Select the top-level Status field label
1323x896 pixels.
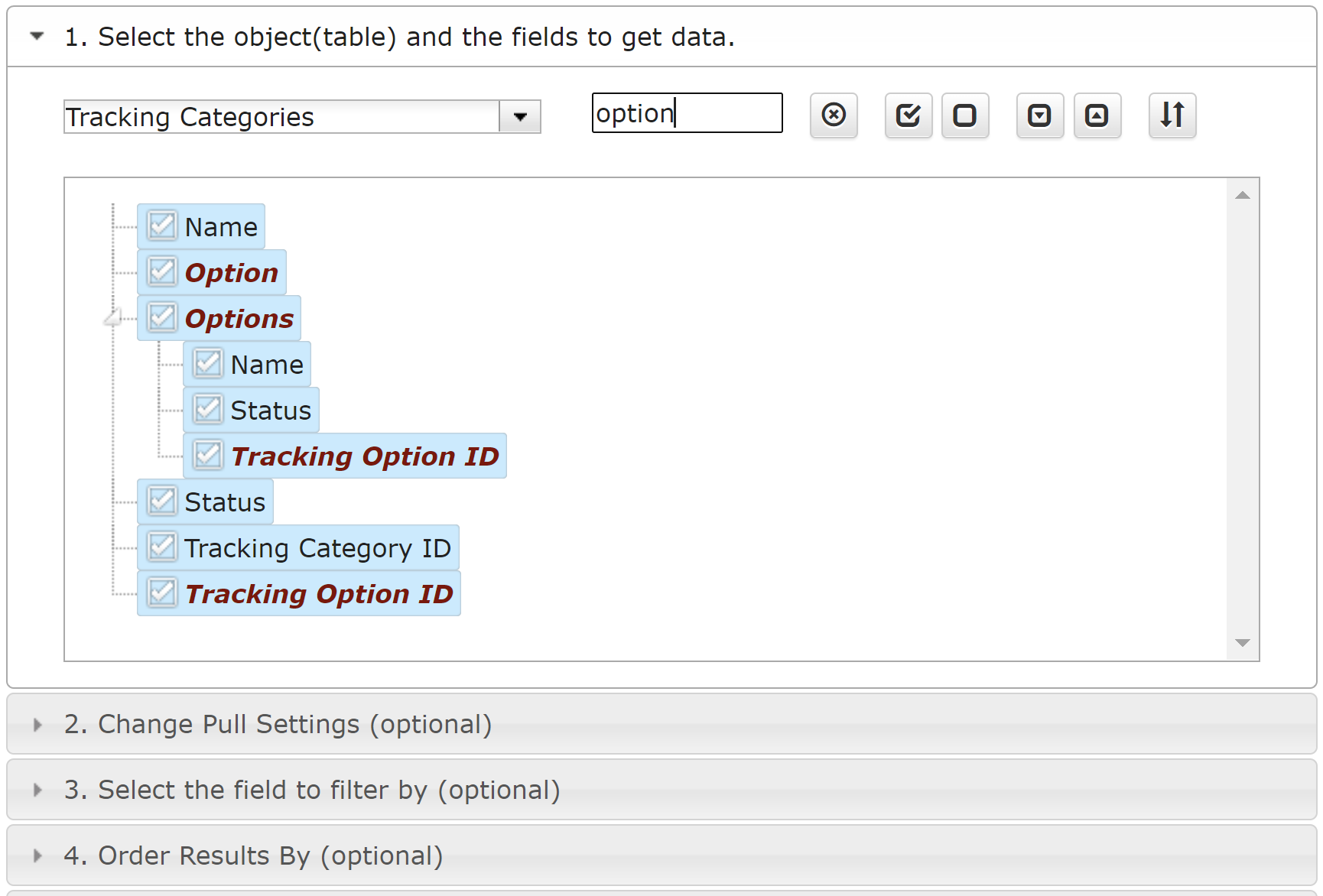(225, 502)
